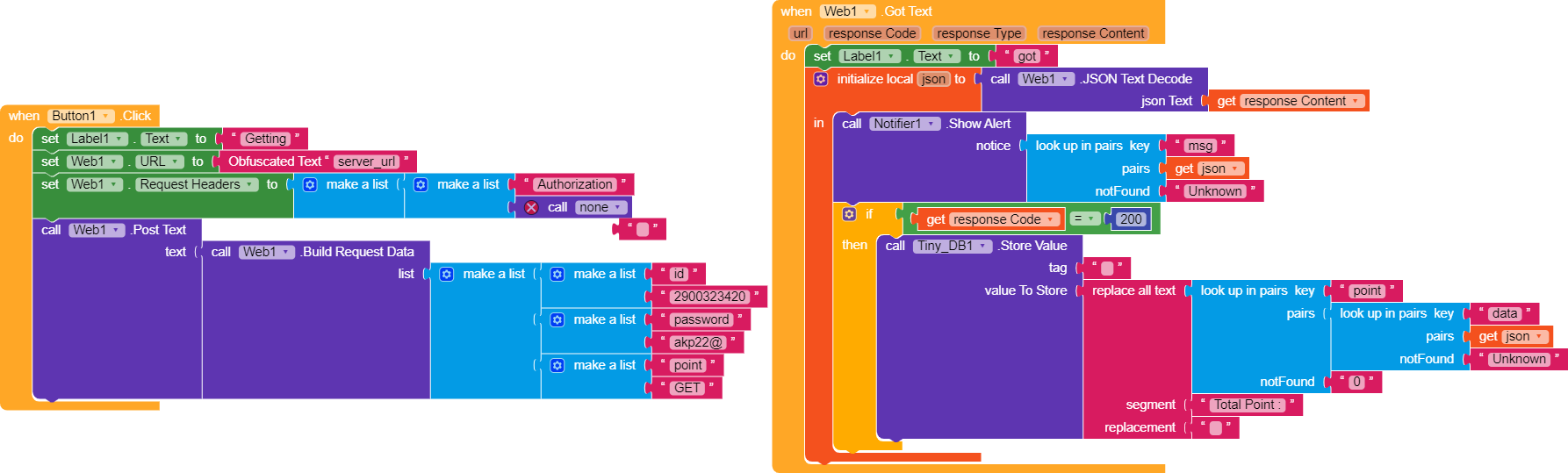Click the server_url obfuscated text field
1568x473 pixels.
pos(366,161)
